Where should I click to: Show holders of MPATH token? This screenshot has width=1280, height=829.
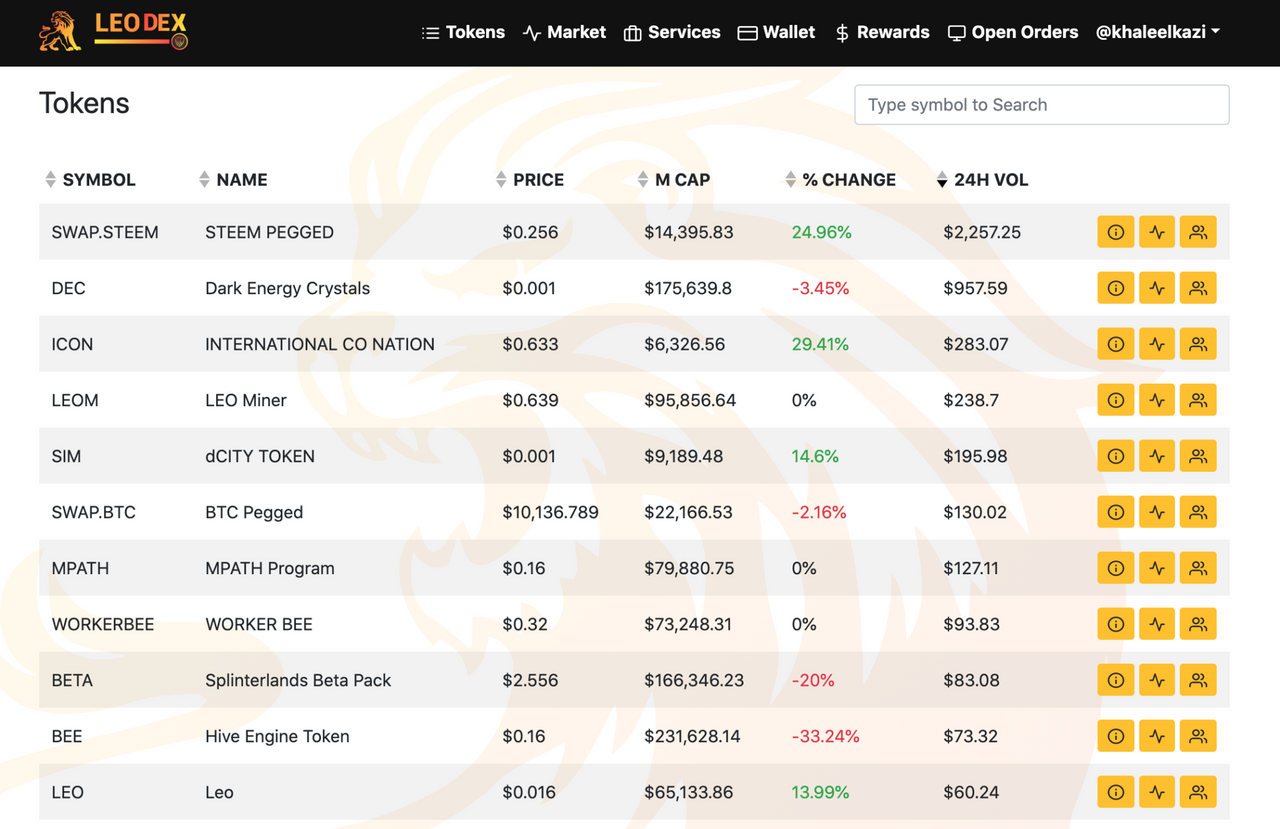coord(1198,568)
